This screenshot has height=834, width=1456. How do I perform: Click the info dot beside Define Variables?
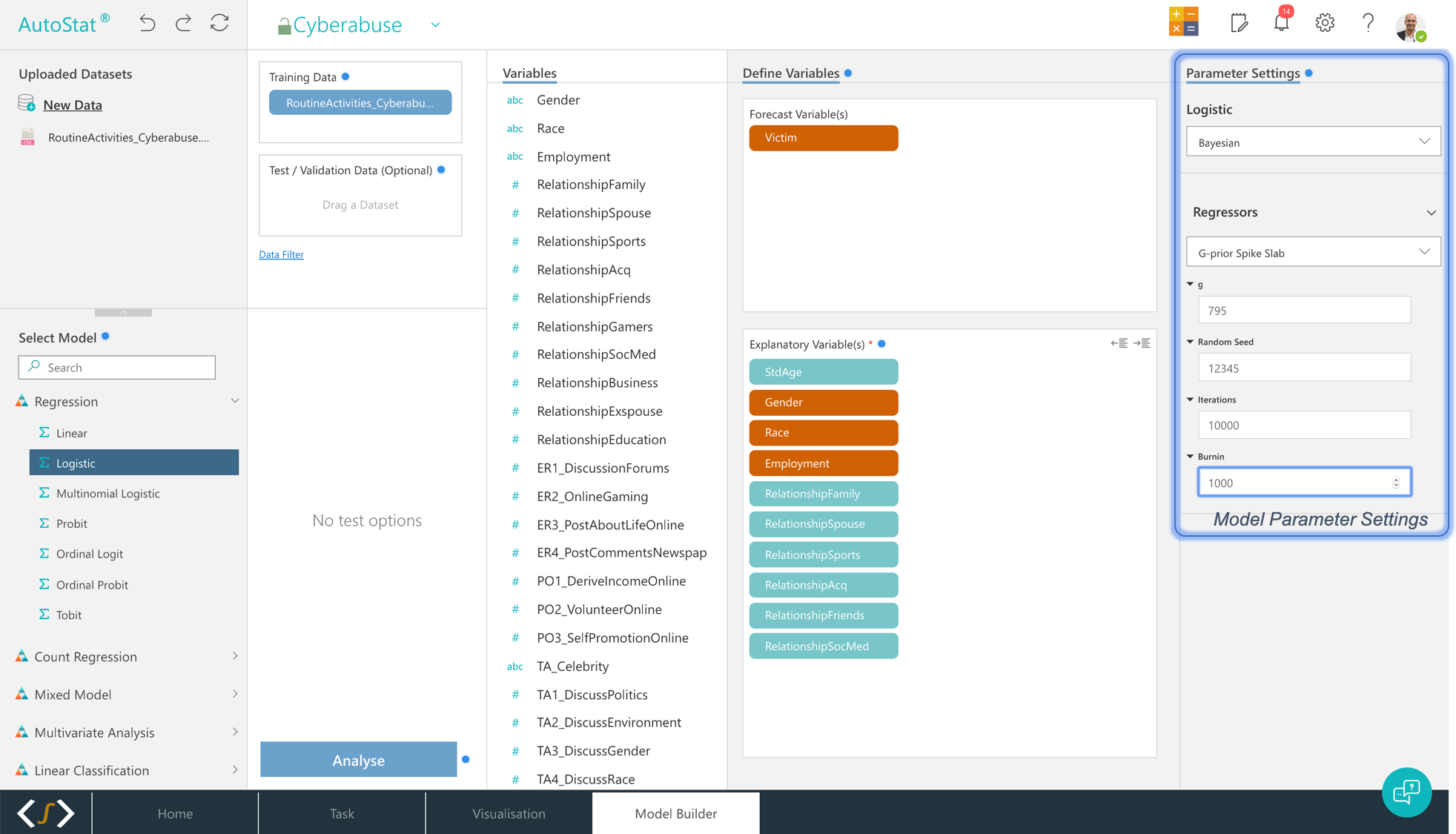848,73
